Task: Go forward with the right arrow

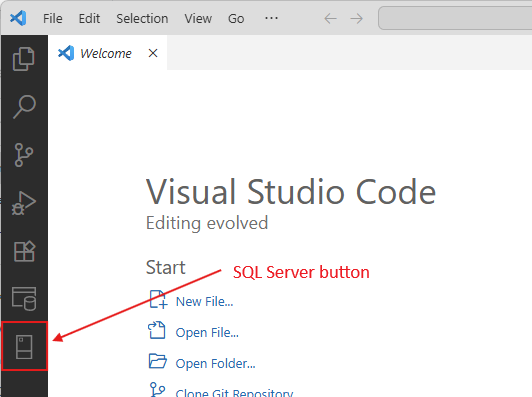Action: coord(357,18)
